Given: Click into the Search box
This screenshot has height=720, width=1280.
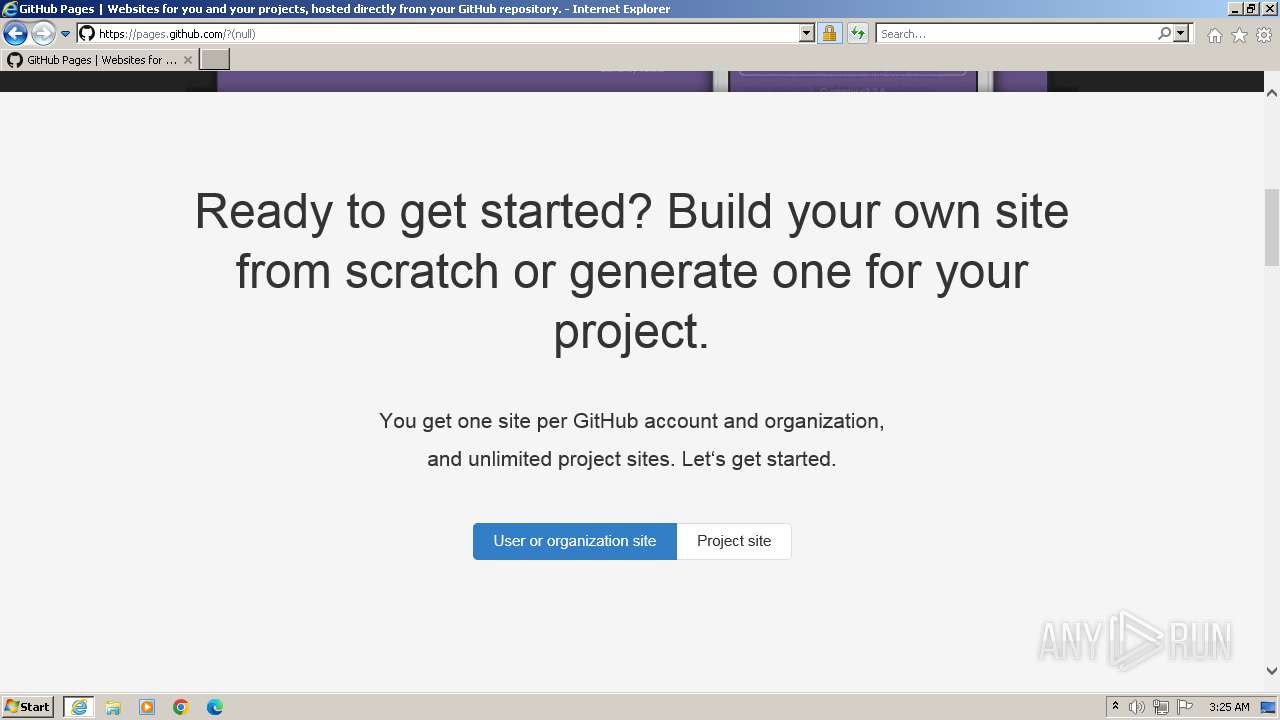Looking at the screenshot, I should click(x=1016, y=33).
